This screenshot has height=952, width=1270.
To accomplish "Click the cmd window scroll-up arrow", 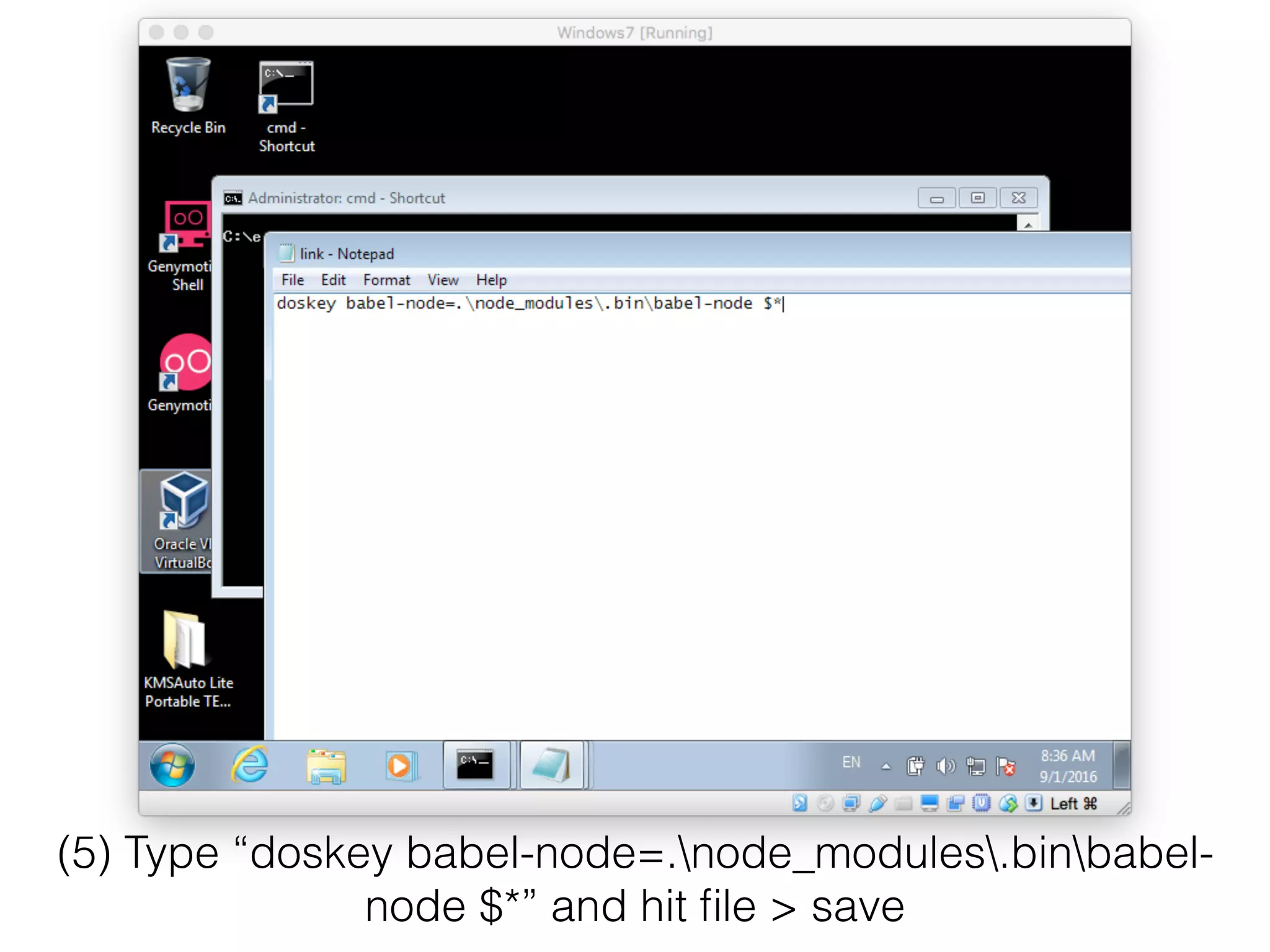I will (x=1028, y=225).
